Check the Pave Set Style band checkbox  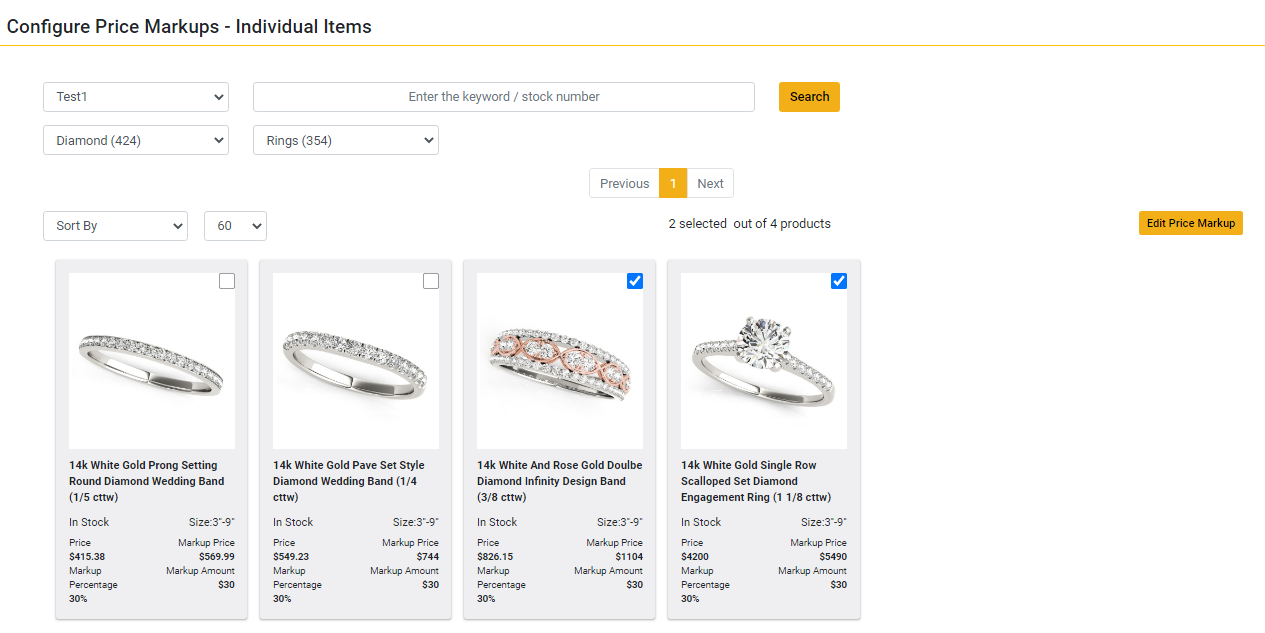[x=431, y=281]
